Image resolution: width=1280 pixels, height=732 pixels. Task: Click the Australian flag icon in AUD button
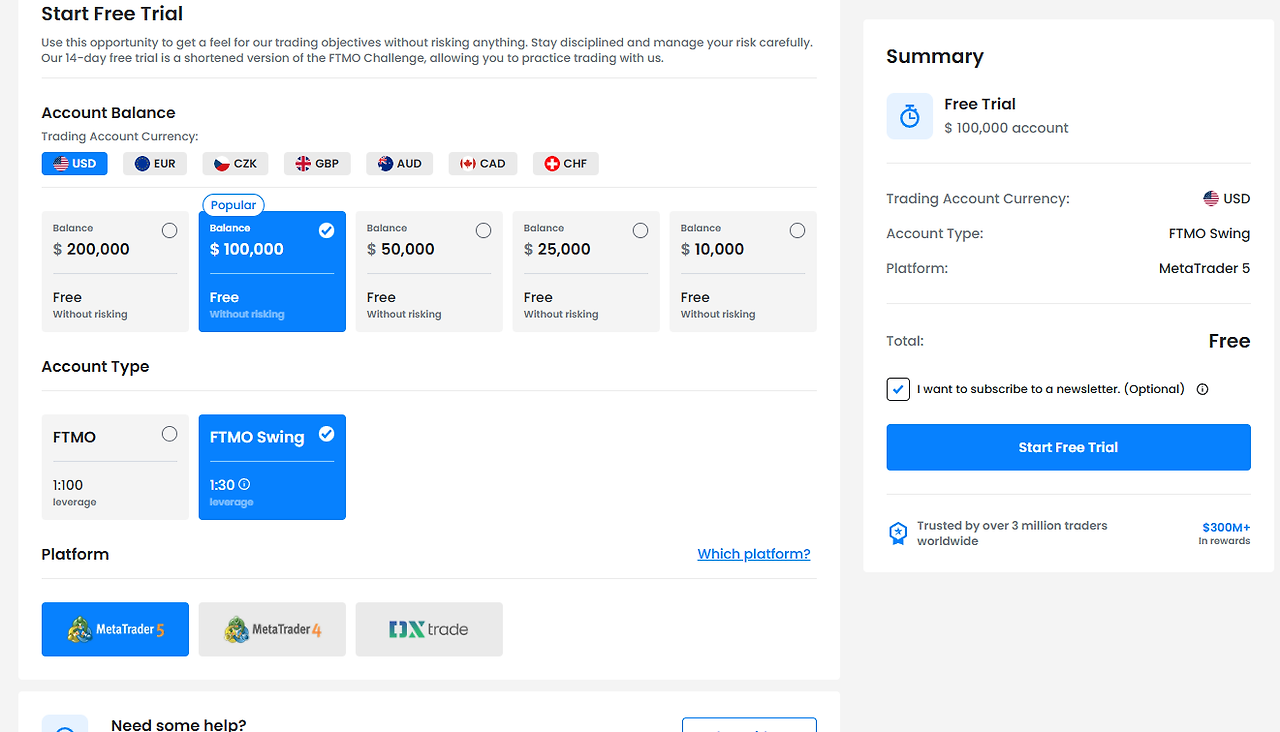[385, 164]
